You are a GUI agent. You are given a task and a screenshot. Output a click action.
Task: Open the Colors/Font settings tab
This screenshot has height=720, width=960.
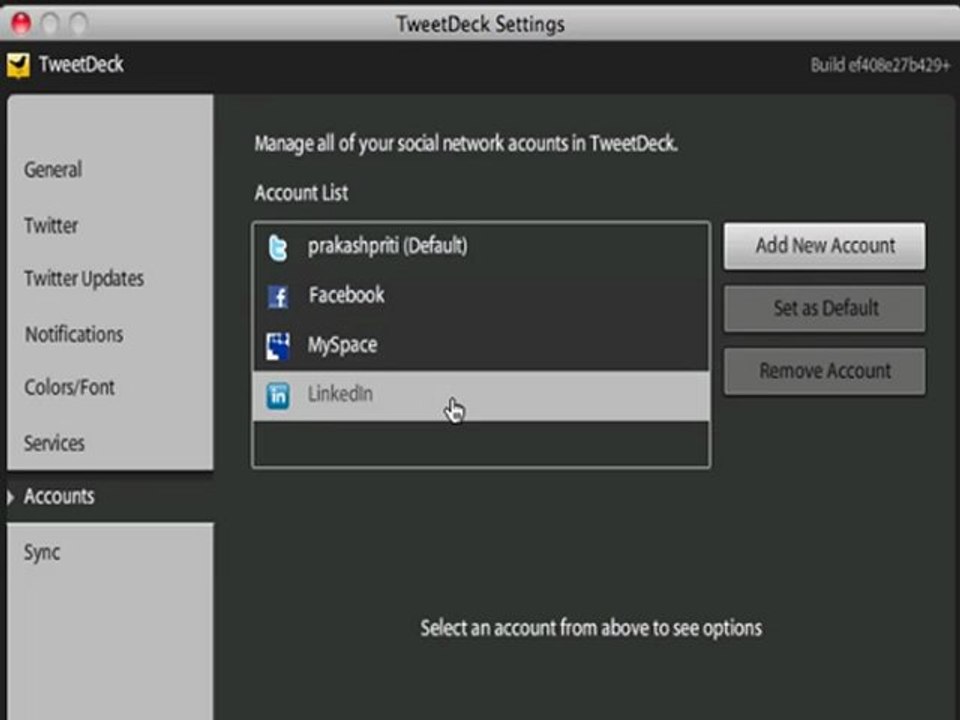pyautogui.click(x=69, y=387)
